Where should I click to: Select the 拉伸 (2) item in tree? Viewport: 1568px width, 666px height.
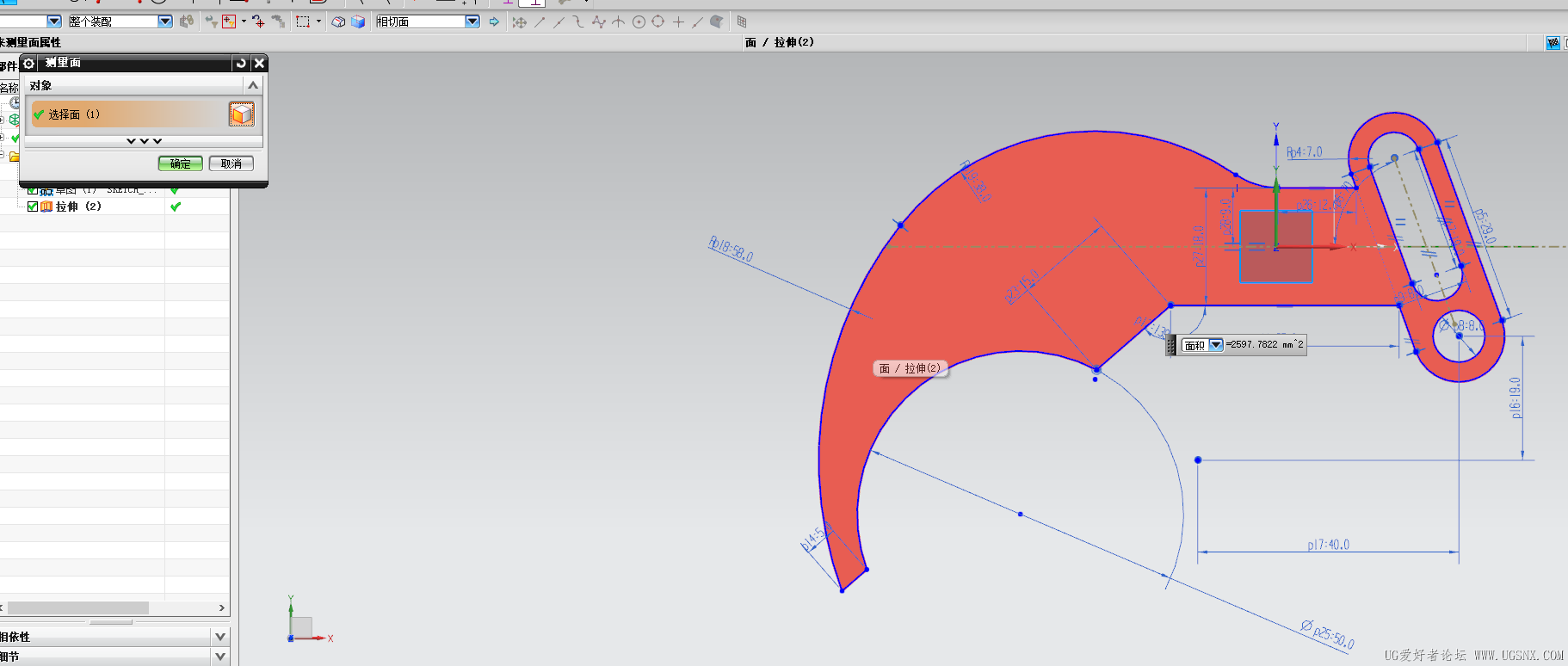[78, 207]
